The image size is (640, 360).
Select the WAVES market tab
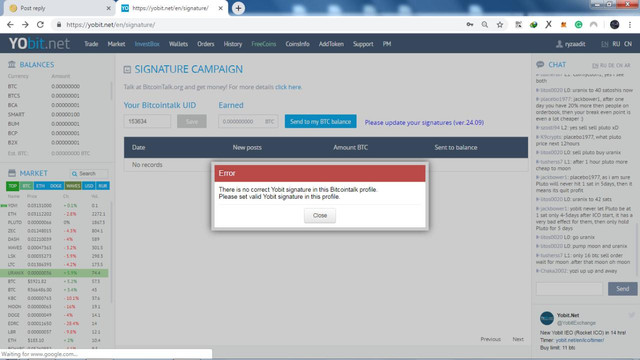click(x=73, y=186)
